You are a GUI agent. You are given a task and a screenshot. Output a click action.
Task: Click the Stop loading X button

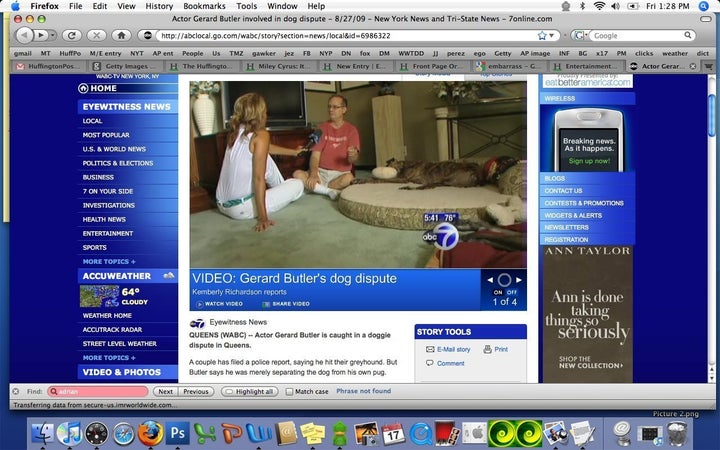(96, 35)
